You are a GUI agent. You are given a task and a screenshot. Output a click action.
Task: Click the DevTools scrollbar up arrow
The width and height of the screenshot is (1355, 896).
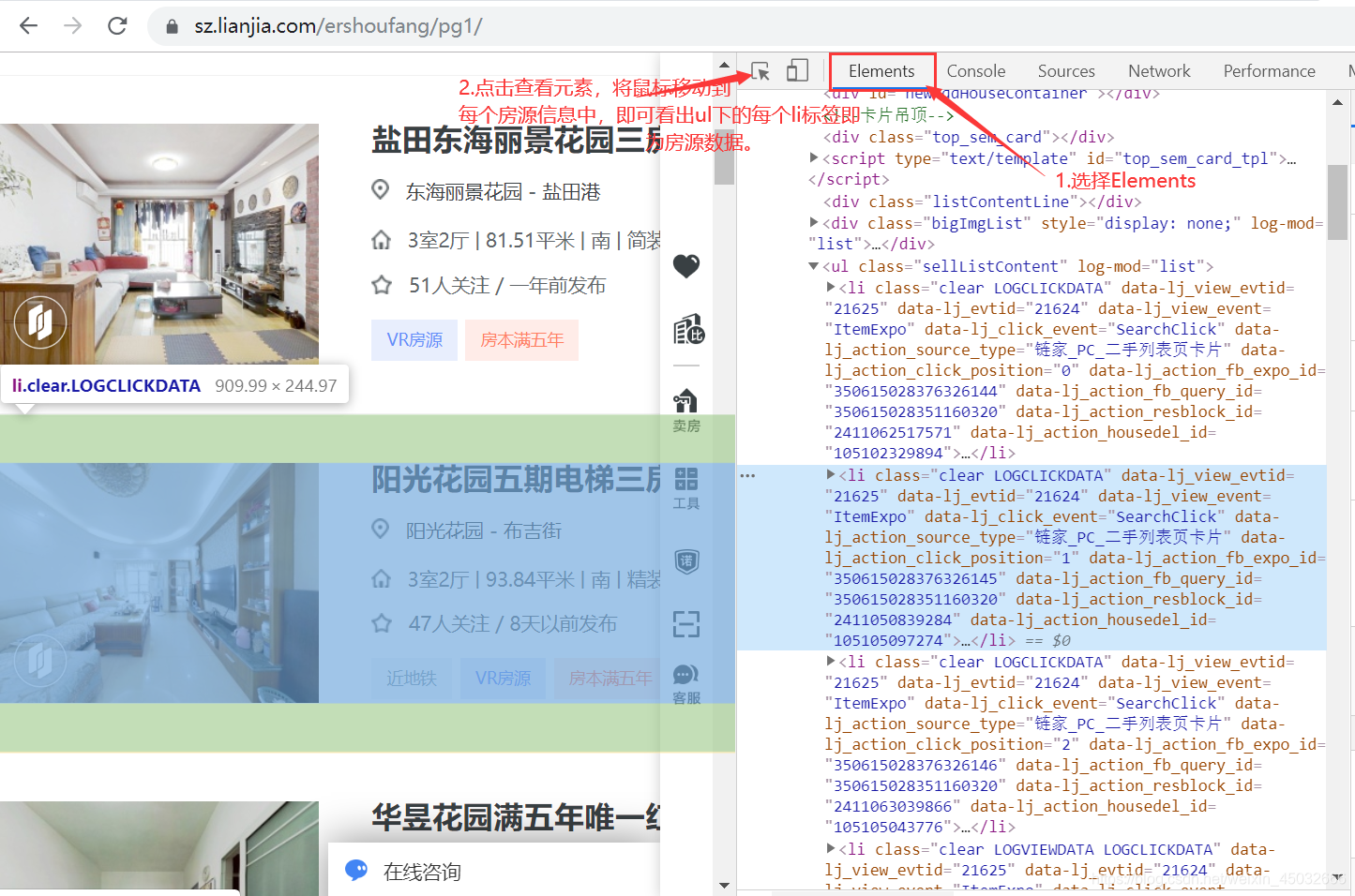pyautogui.click(x=1338, y=102)
